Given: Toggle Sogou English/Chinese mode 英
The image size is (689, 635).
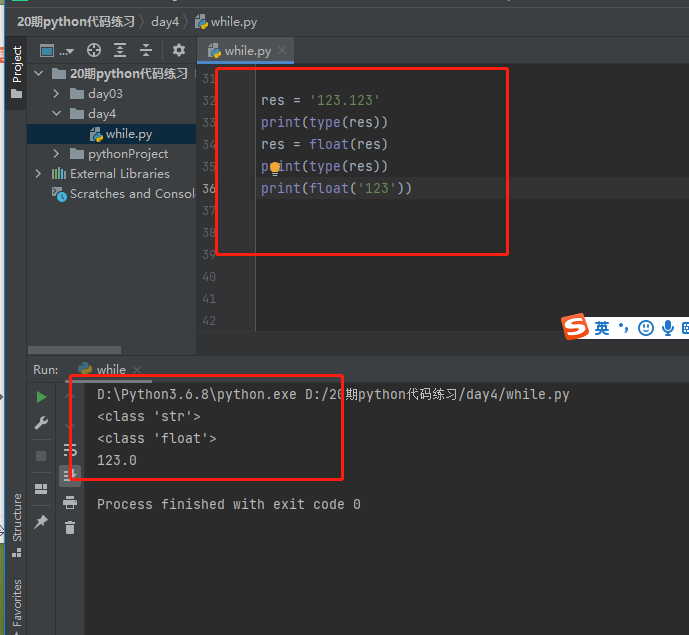Looking at the screenshot, I should [x=602, y=328].
